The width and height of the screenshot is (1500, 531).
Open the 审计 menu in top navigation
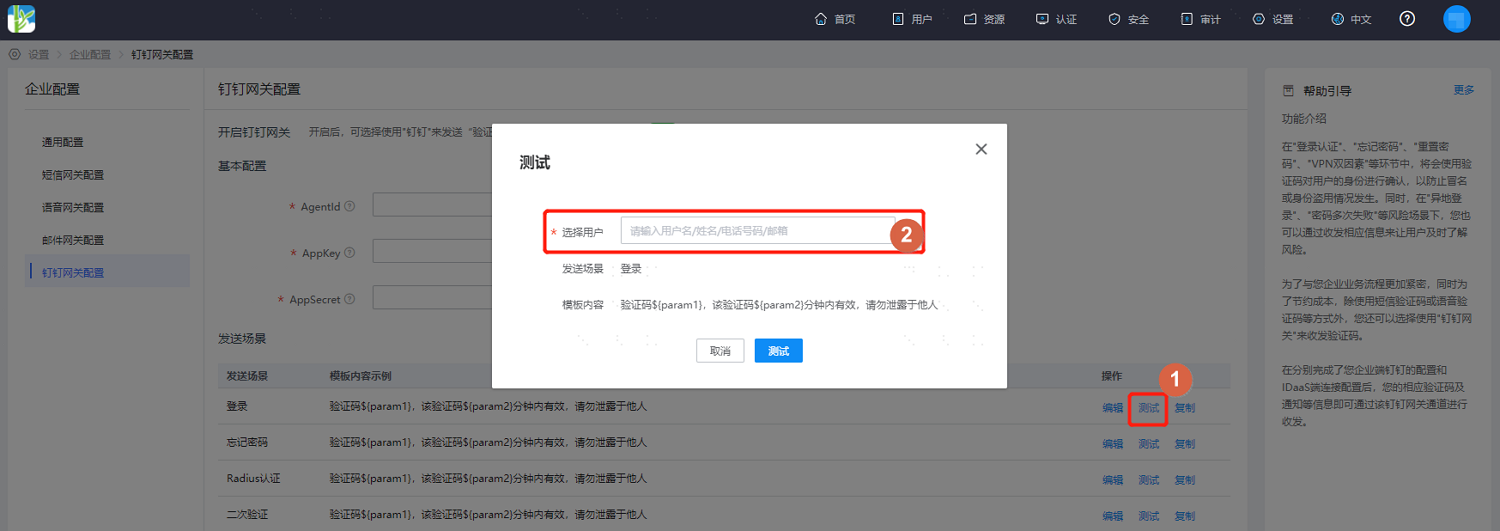click(x=1201, y=19)
